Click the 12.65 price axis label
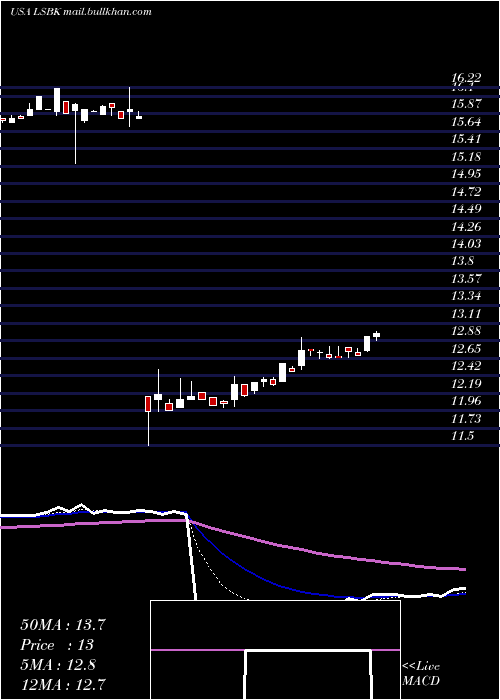The width and height of the screenshot is (500, 700). pyautogui.click(x=466, y=349)
